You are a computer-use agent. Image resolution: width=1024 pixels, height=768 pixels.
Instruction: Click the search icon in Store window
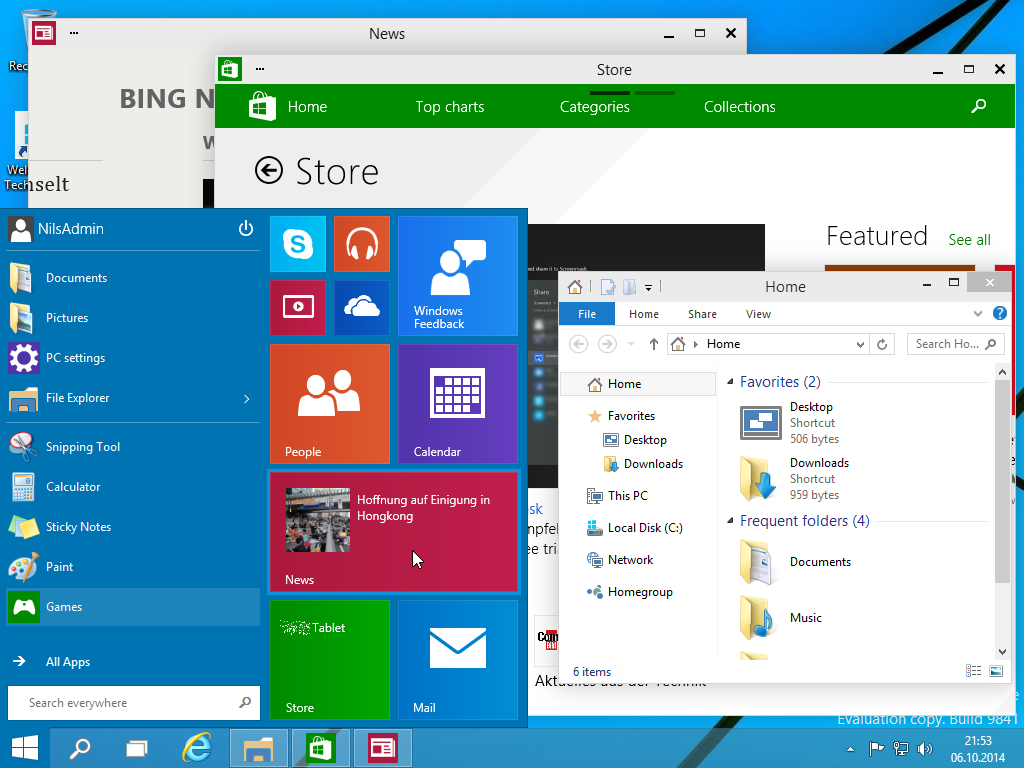[x=978, y=106]
